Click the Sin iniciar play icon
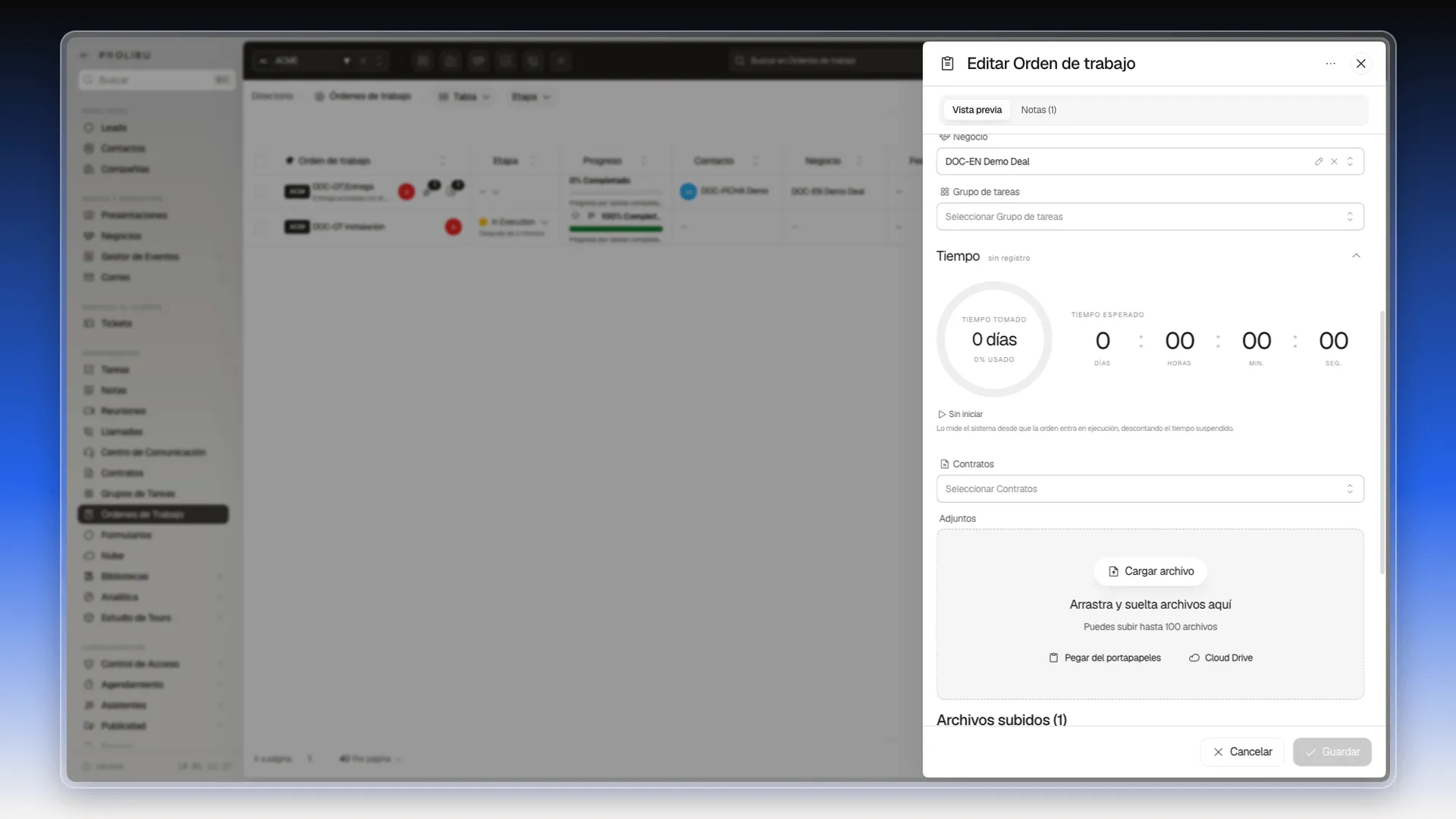 point(942,414)
